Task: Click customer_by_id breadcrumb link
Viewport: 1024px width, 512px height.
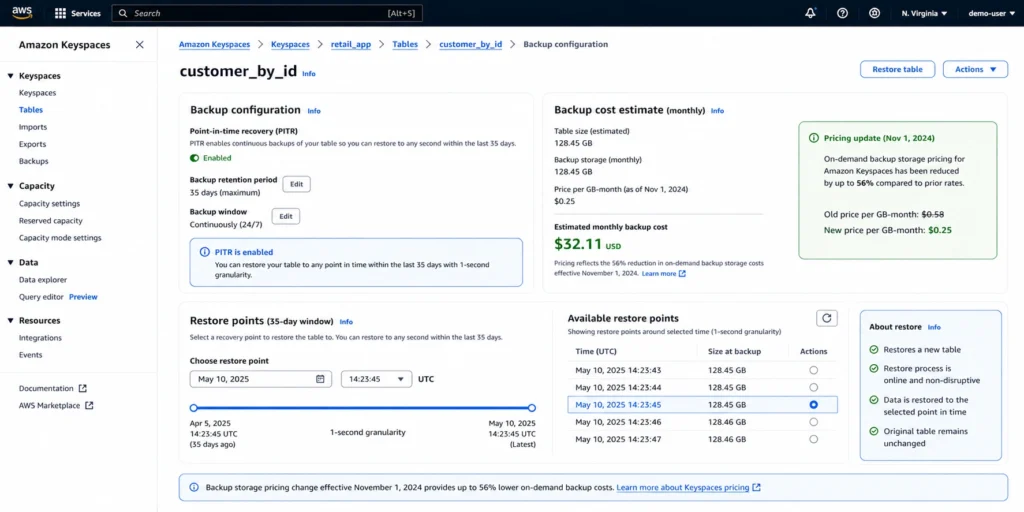Action: point(471,44)
